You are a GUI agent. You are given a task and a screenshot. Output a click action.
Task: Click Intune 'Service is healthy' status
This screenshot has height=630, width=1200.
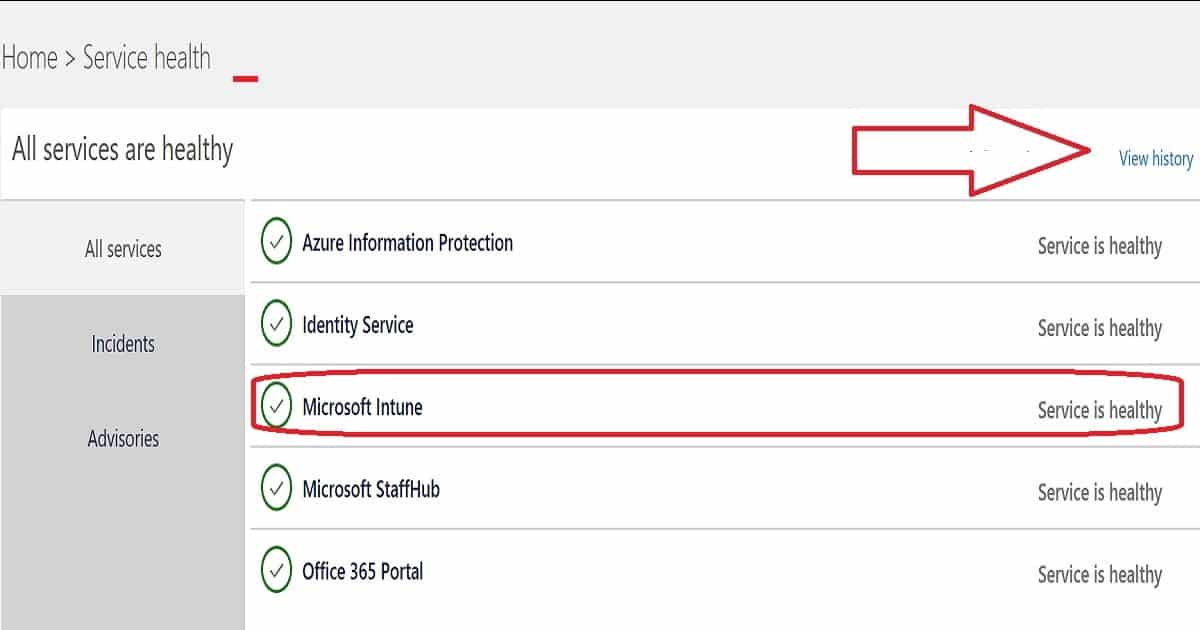point(1099,410)
